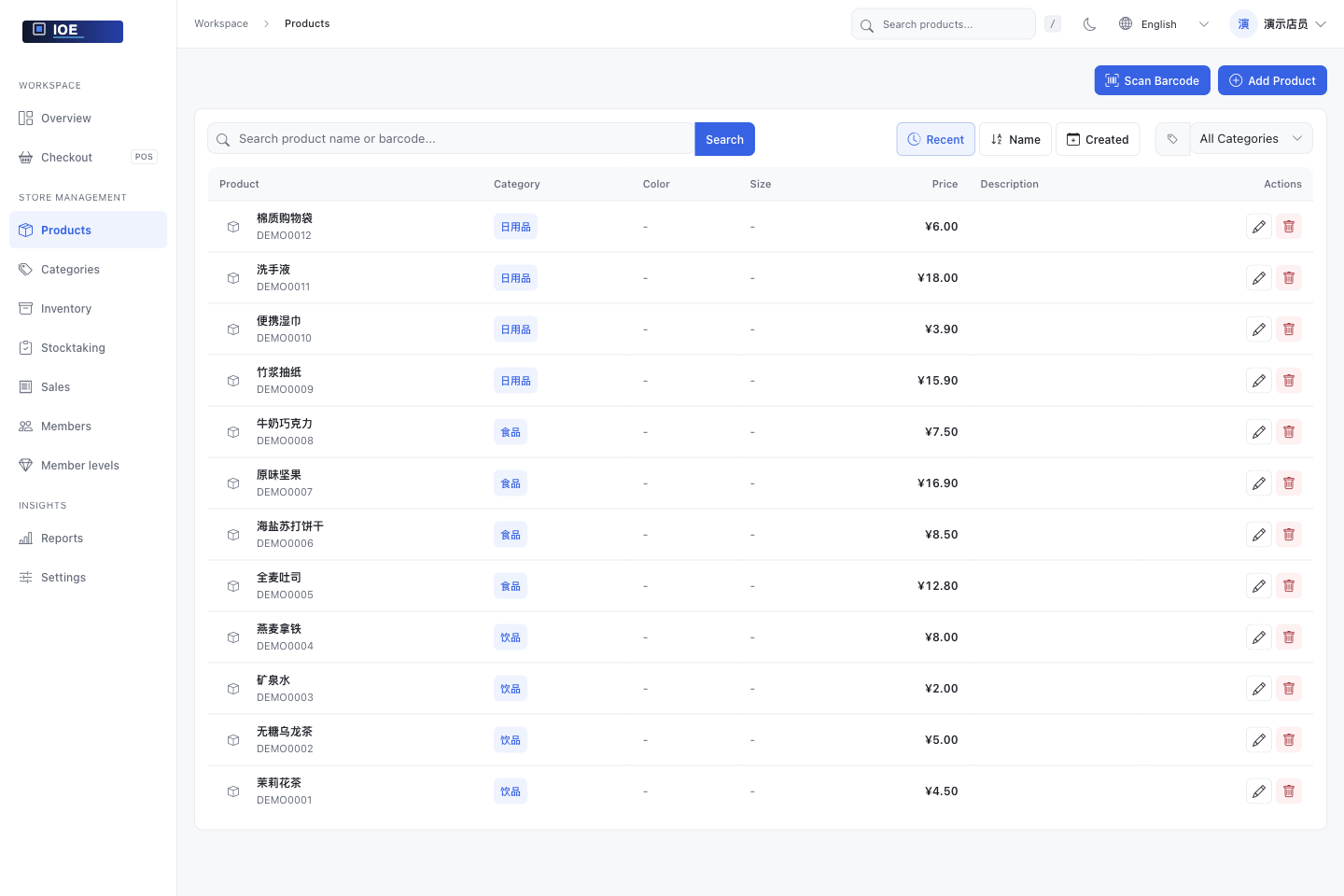Click the Scan Barcode button
1344x896 pixels.
click(1153, 80)
